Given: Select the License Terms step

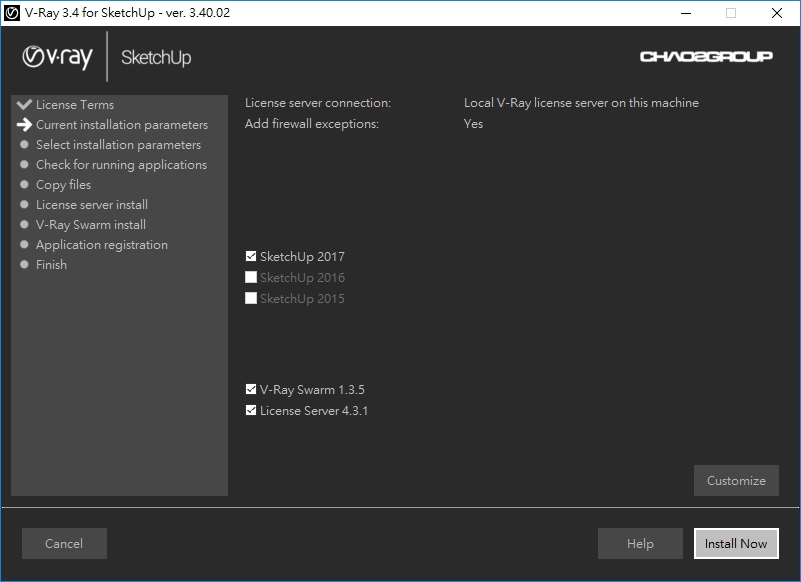Looking at the screenshot, I should [75, 105].
